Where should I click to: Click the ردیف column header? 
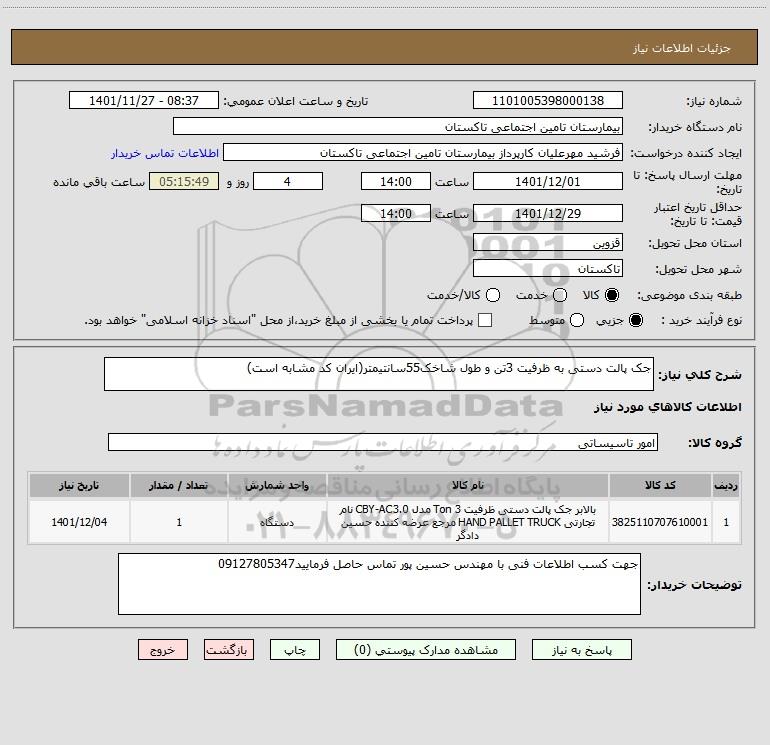point(726,485)
